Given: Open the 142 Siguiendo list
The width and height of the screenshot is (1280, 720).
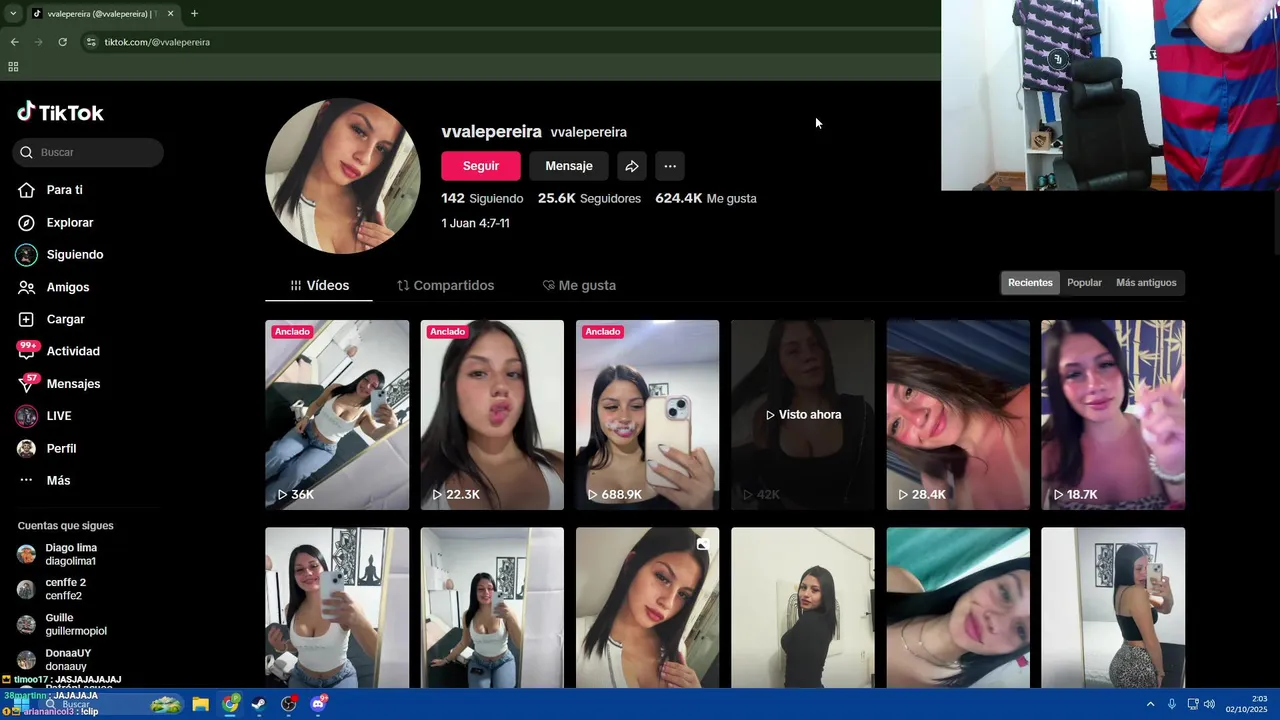Looking at the screenshot, I should click(482, 198).
